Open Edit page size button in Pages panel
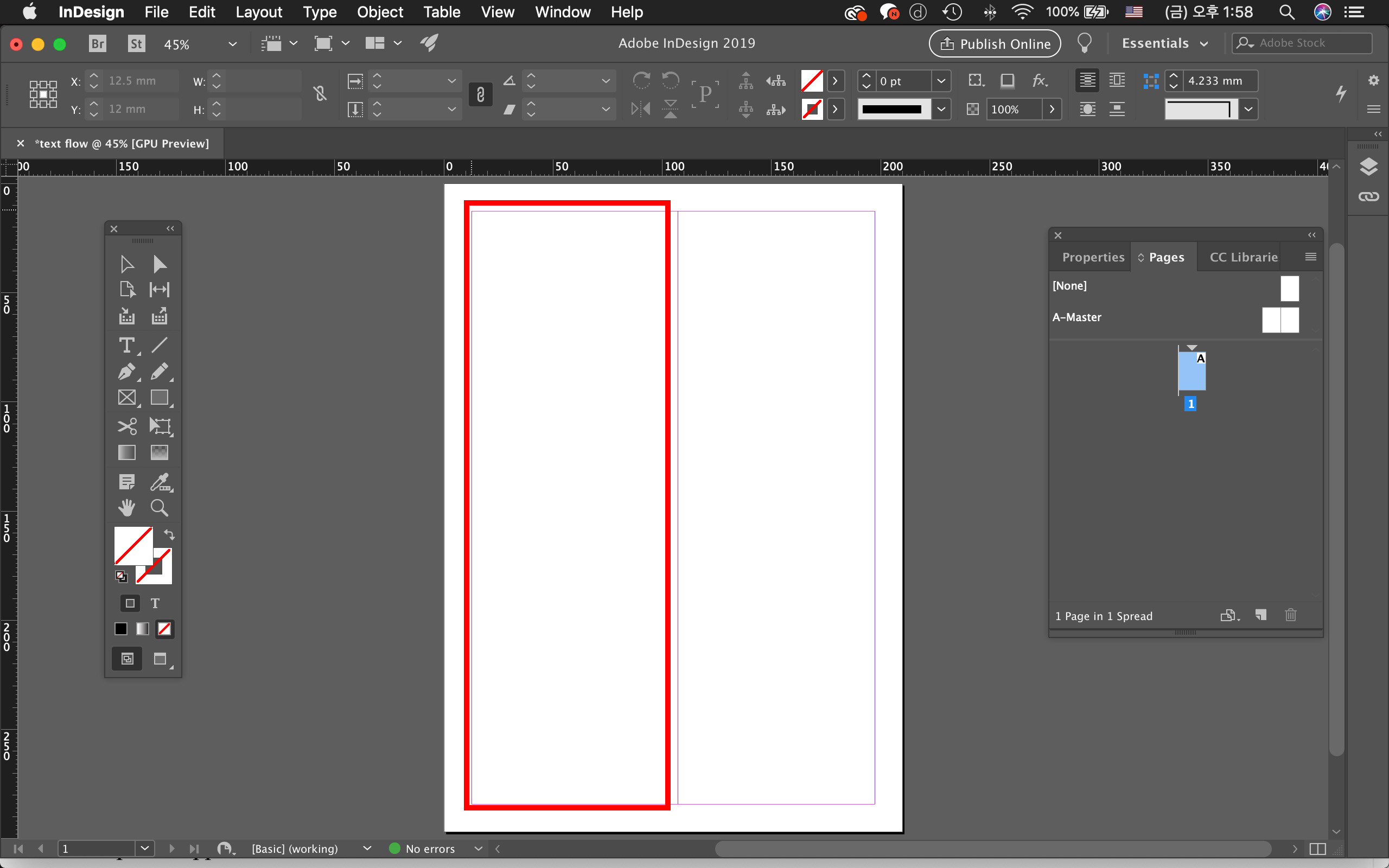The width and height of the screenshot is (1389, 868). (x=1230, y=615)
